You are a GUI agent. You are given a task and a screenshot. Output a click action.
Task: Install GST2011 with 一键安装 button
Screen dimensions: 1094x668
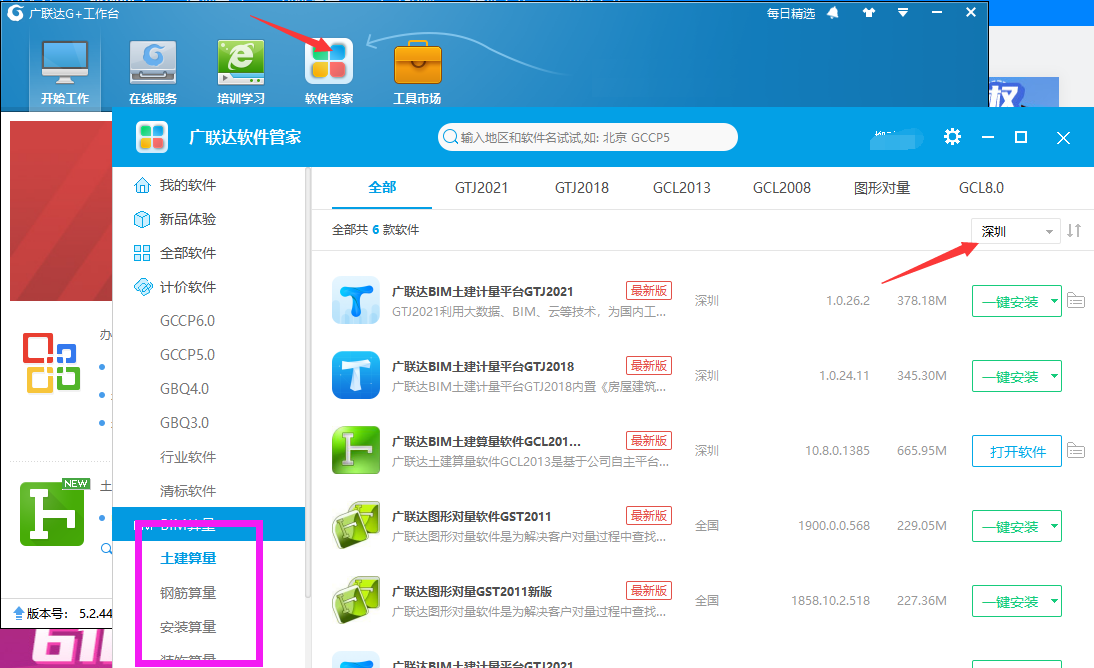(x=1010, y=526)
